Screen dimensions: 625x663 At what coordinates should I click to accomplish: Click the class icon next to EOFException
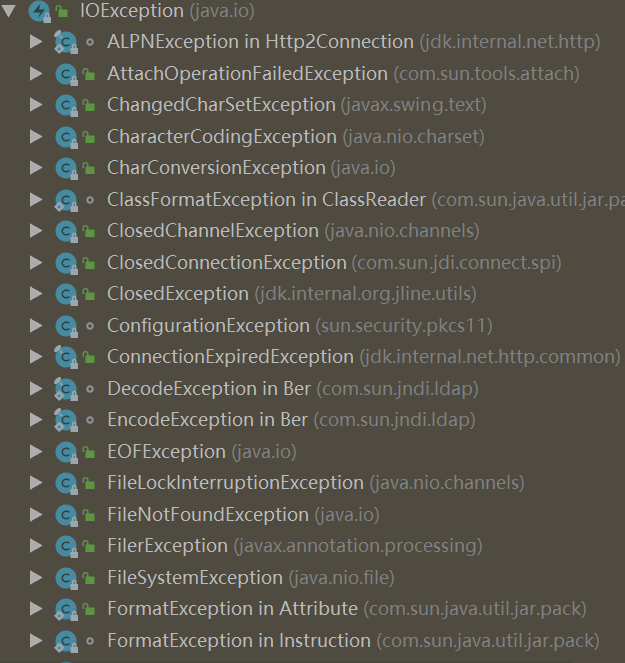pyautogui.click(x=66, y=452)
